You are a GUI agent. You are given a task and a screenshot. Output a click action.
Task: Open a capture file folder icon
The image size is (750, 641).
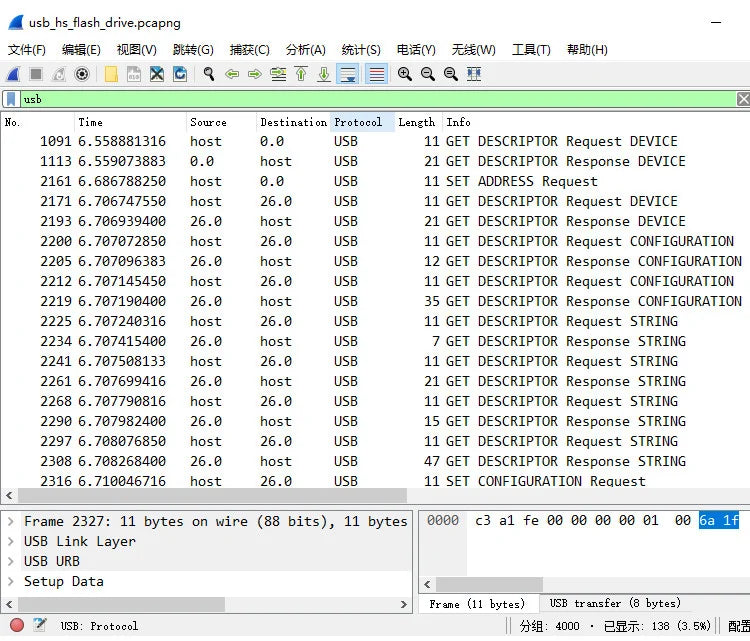point(111,74)
